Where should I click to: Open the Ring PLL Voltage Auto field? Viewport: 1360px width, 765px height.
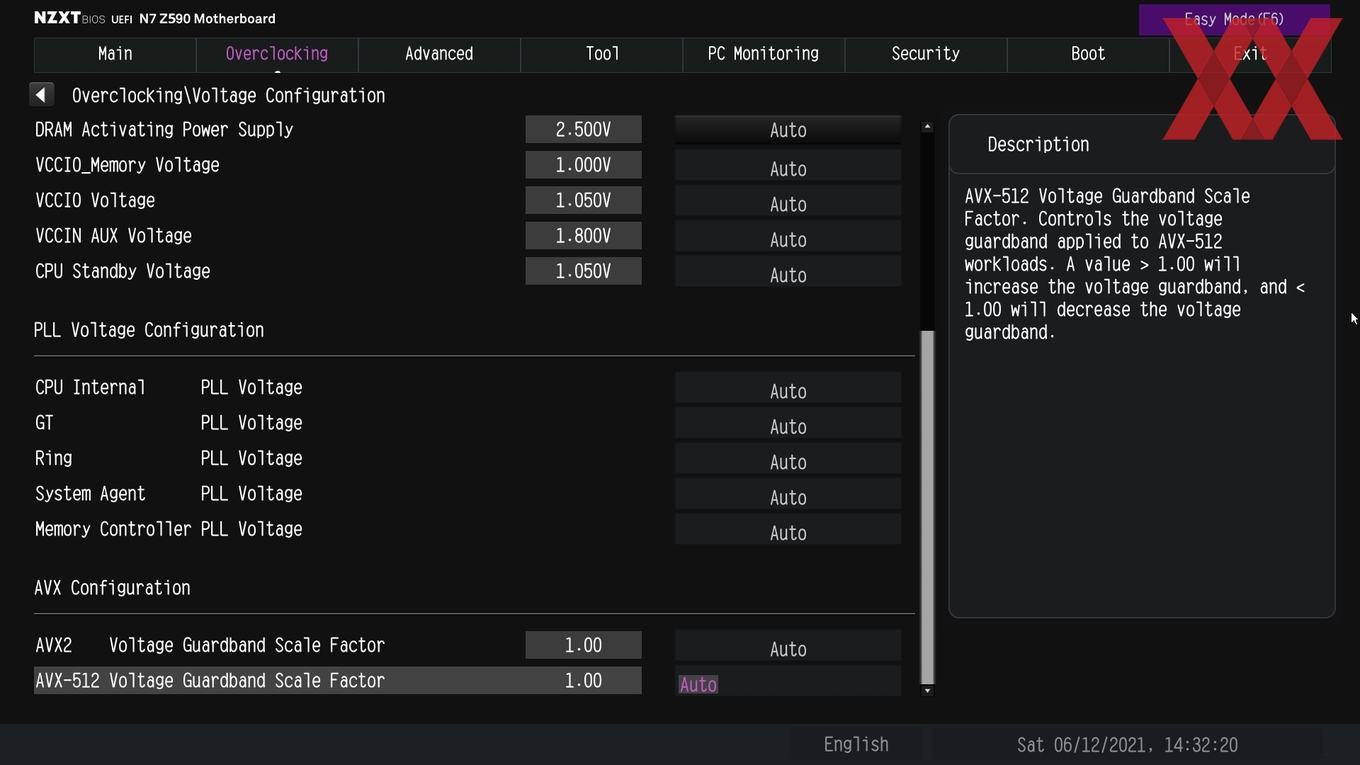(788, 459)
